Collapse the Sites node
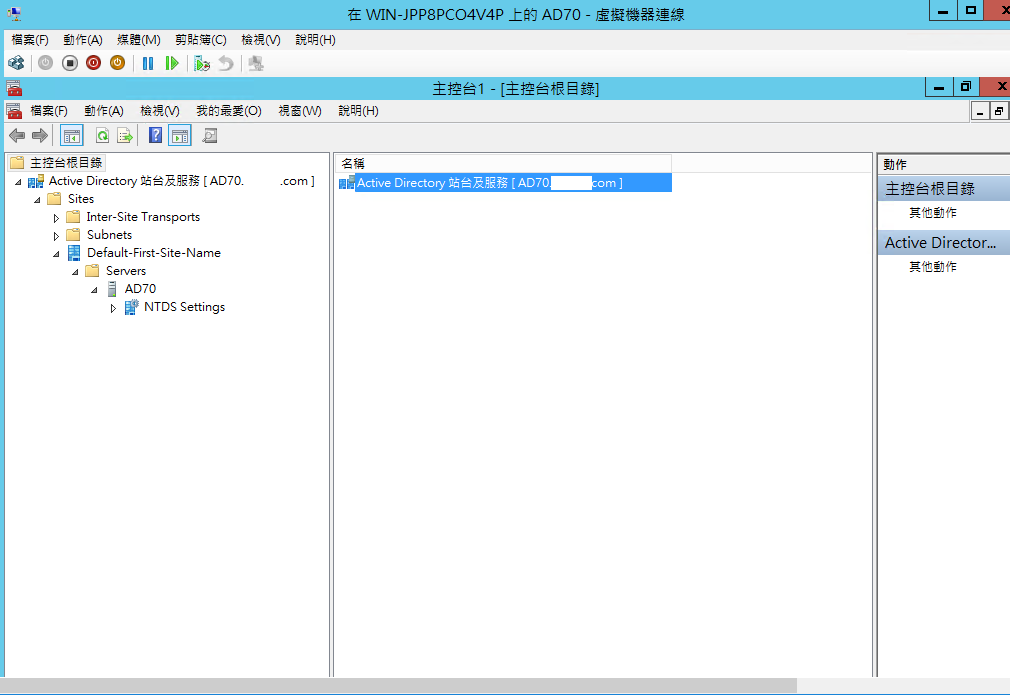The width and height of the screenshot is (1010, 695). pyautogui.click(x=37, y=200)
